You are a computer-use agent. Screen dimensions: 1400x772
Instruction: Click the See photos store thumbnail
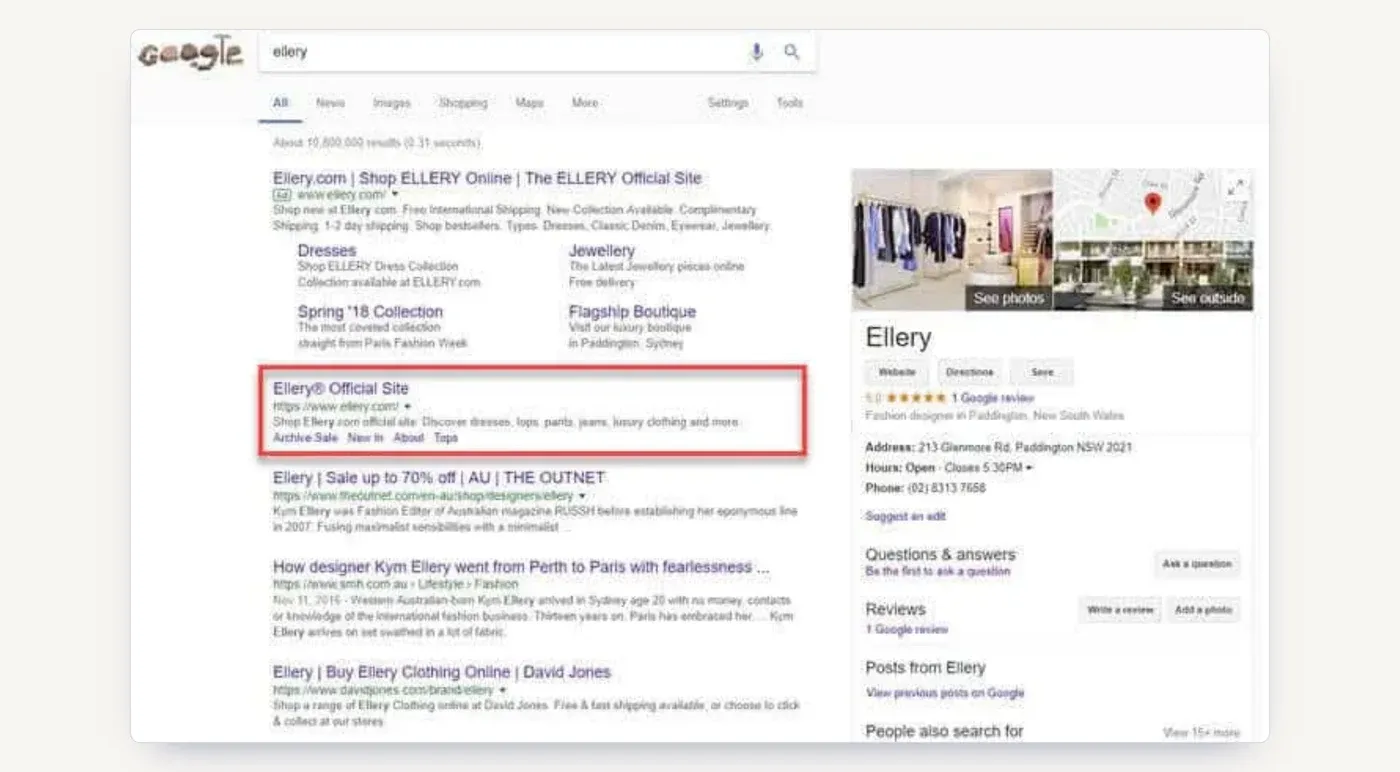(x=952, y=240)
